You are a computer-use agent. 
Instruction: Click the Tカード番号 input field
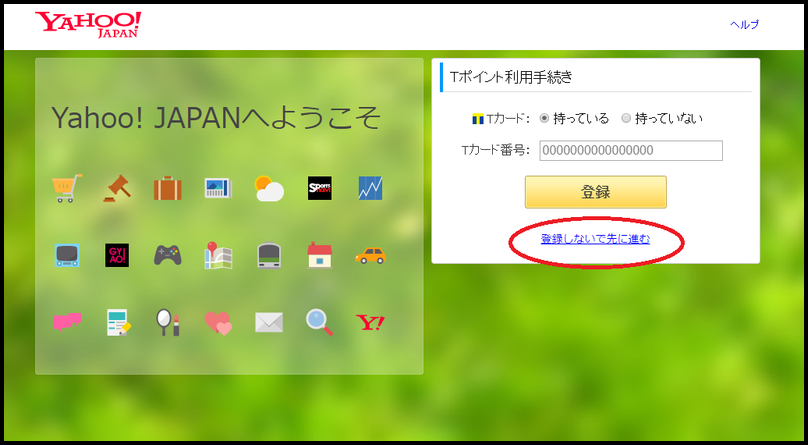[631, 150]
